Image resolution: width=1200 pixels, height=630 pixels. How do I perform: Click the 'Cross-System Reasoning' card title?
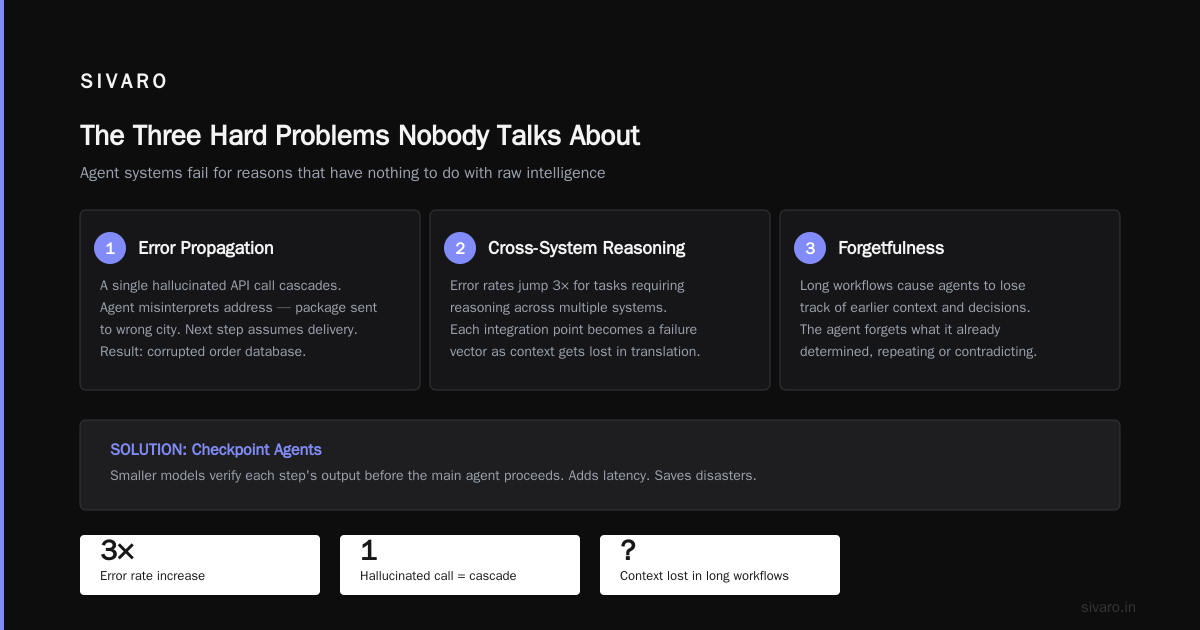[x=587, y=248]
